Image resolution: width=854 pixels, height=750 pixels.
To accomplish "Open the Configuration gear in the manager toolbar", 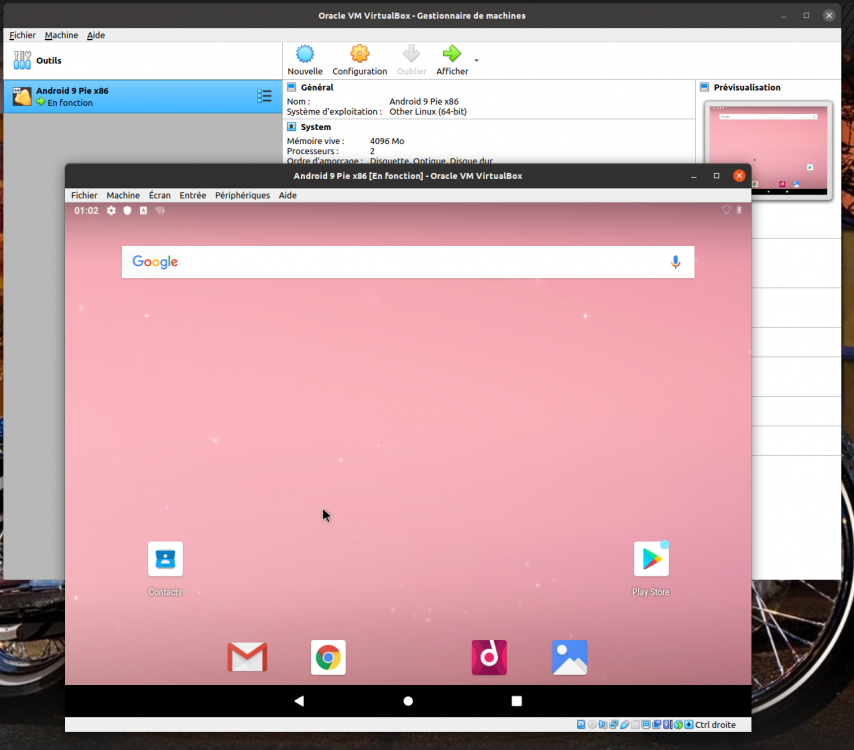I will point(359,60).
